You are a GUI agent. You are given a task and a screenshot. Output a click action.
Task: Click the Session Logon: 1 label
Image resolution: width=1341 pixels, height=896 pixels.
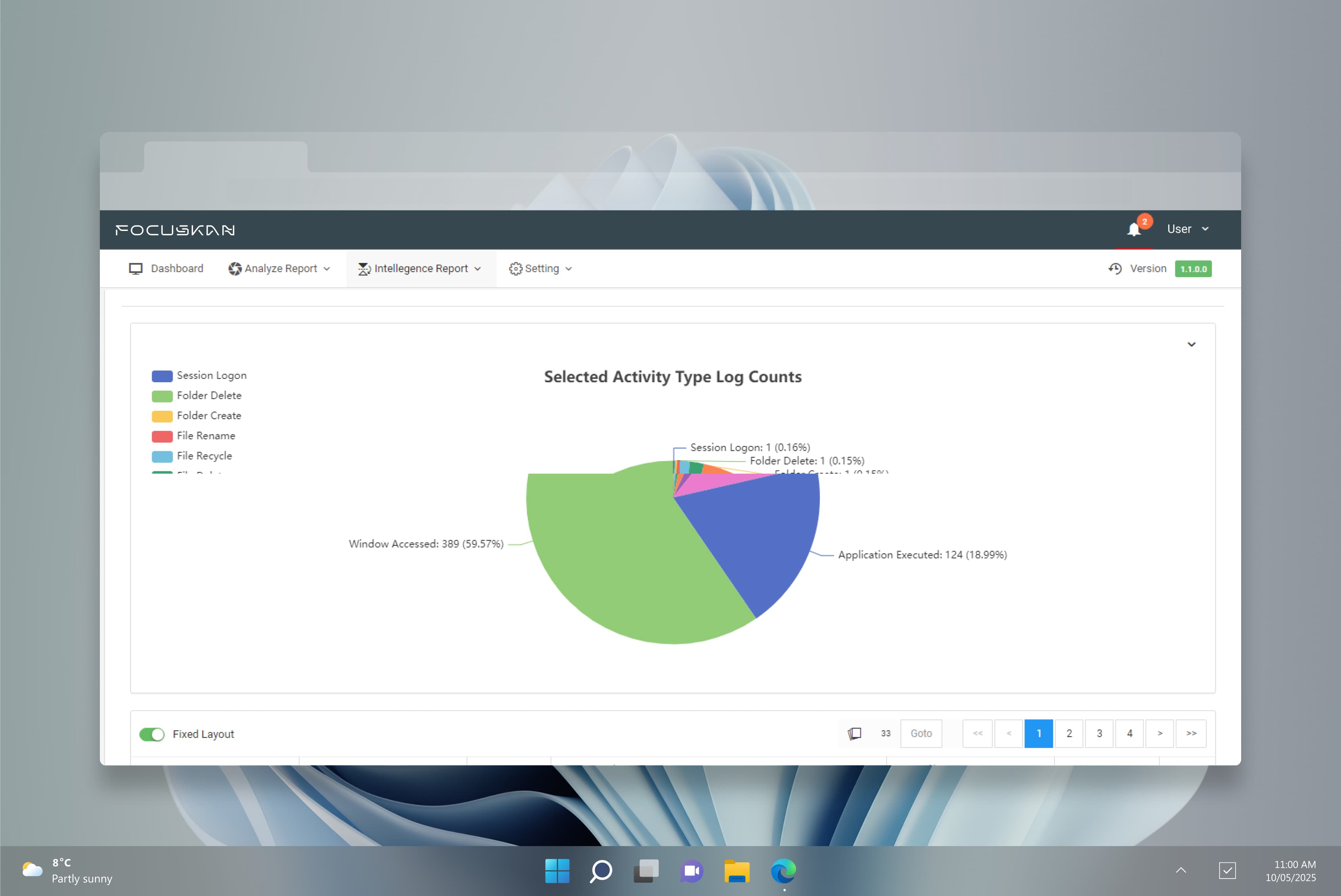coord(750,448)
